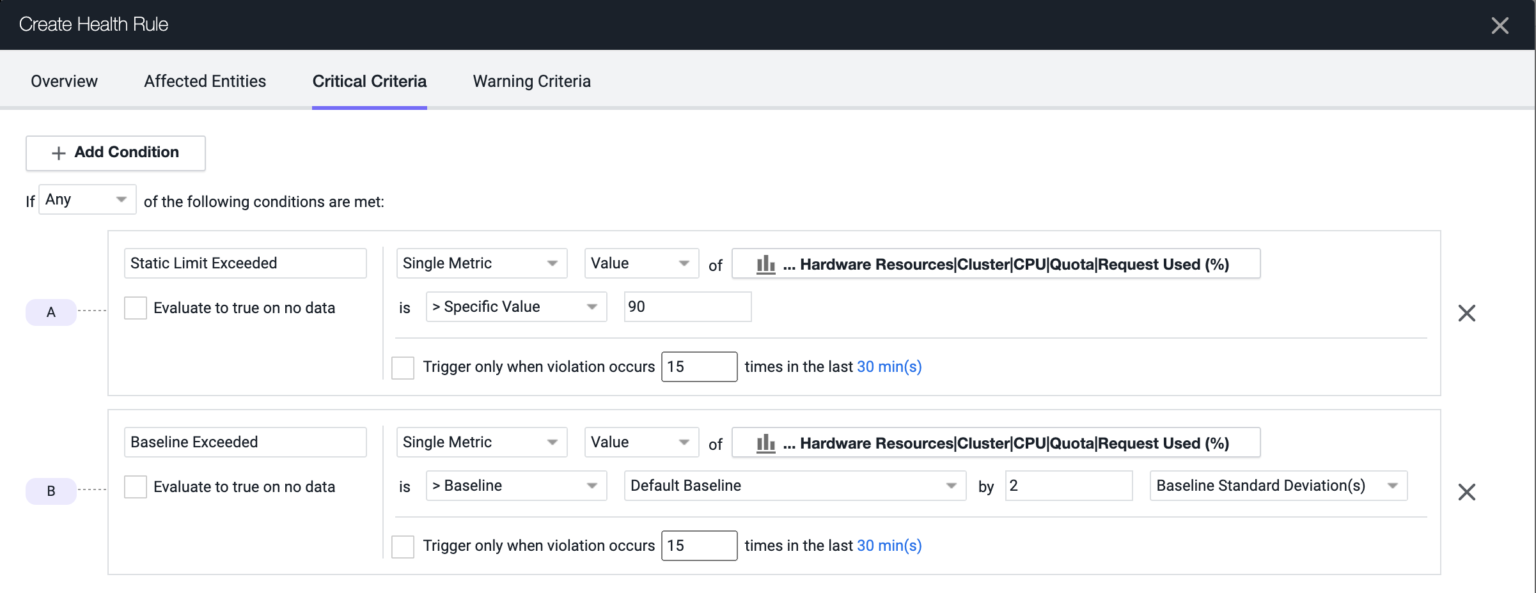The height and width of the screenshot is (593, 1536).
Task: Open the 'Any' conditions dropdown
Action: click(87, 200)
